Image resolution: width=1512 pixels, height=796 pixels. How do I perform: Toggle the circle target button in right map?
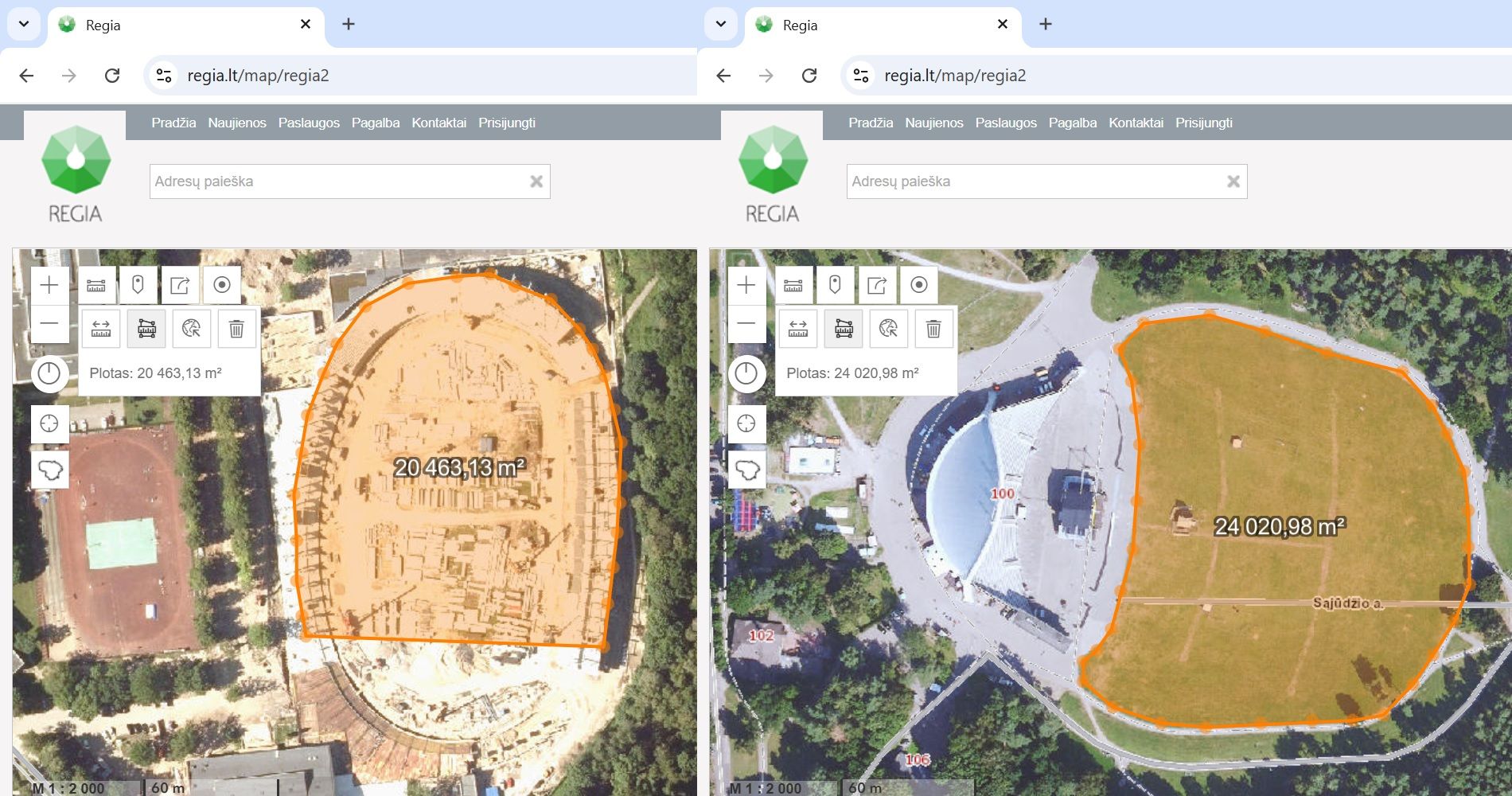919,285
